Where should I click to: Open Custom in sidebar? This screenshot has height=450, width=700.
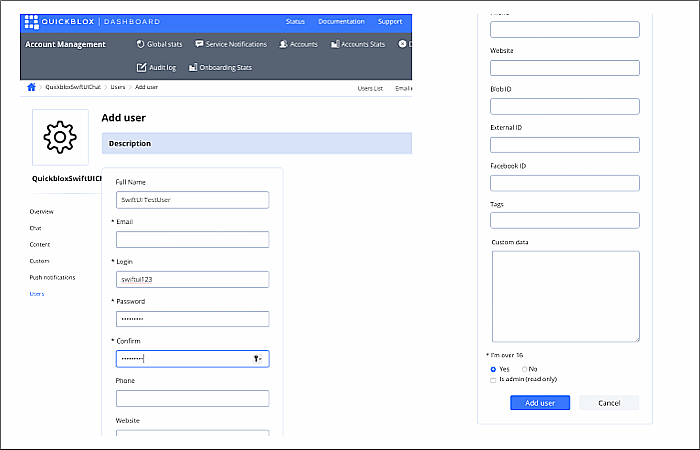point(39,261)
